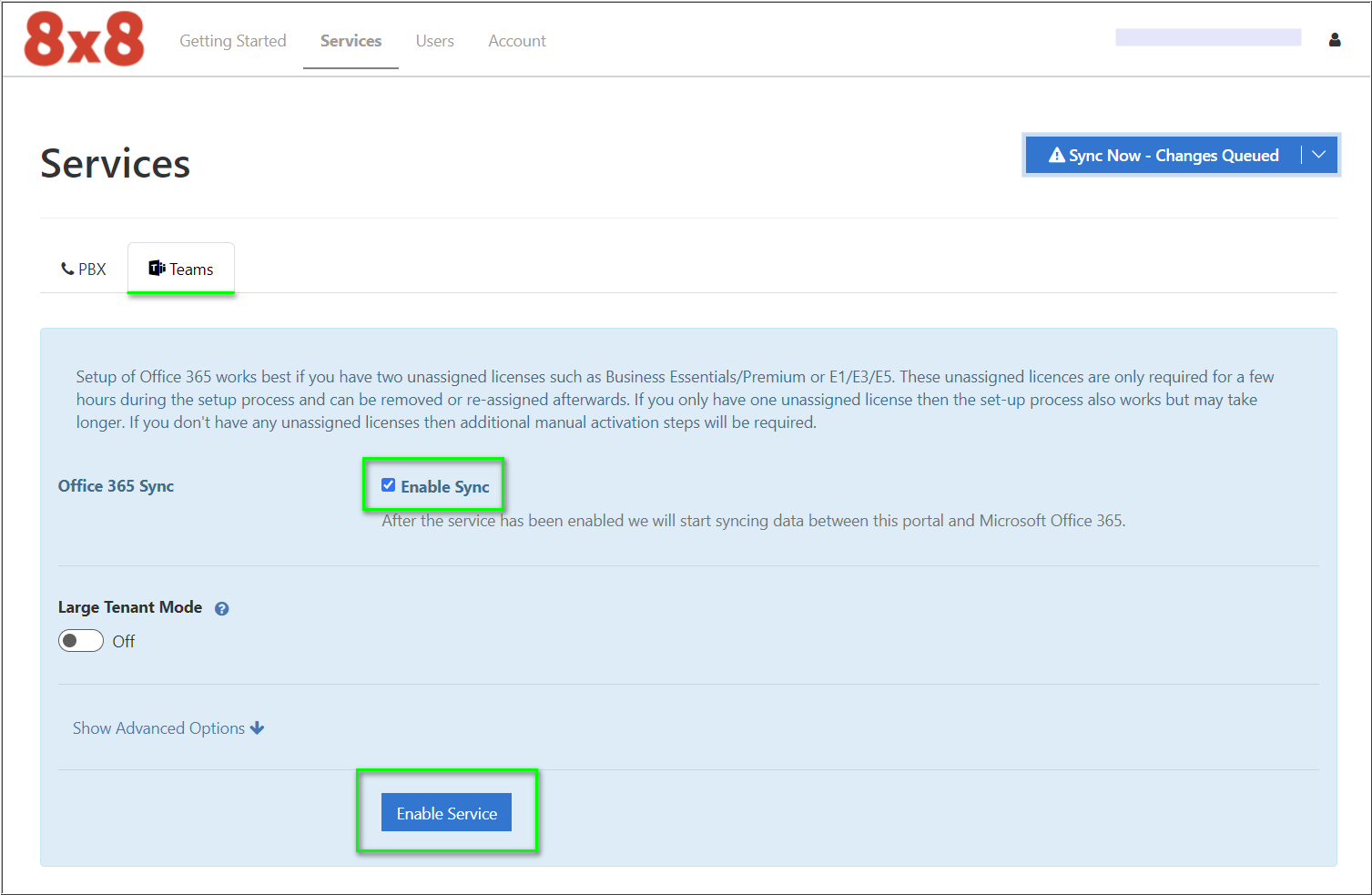The height and width of the screenshot is (895, 1372).
Task: Click the phone icon on the PBX tab
Action: pos(66,268)
